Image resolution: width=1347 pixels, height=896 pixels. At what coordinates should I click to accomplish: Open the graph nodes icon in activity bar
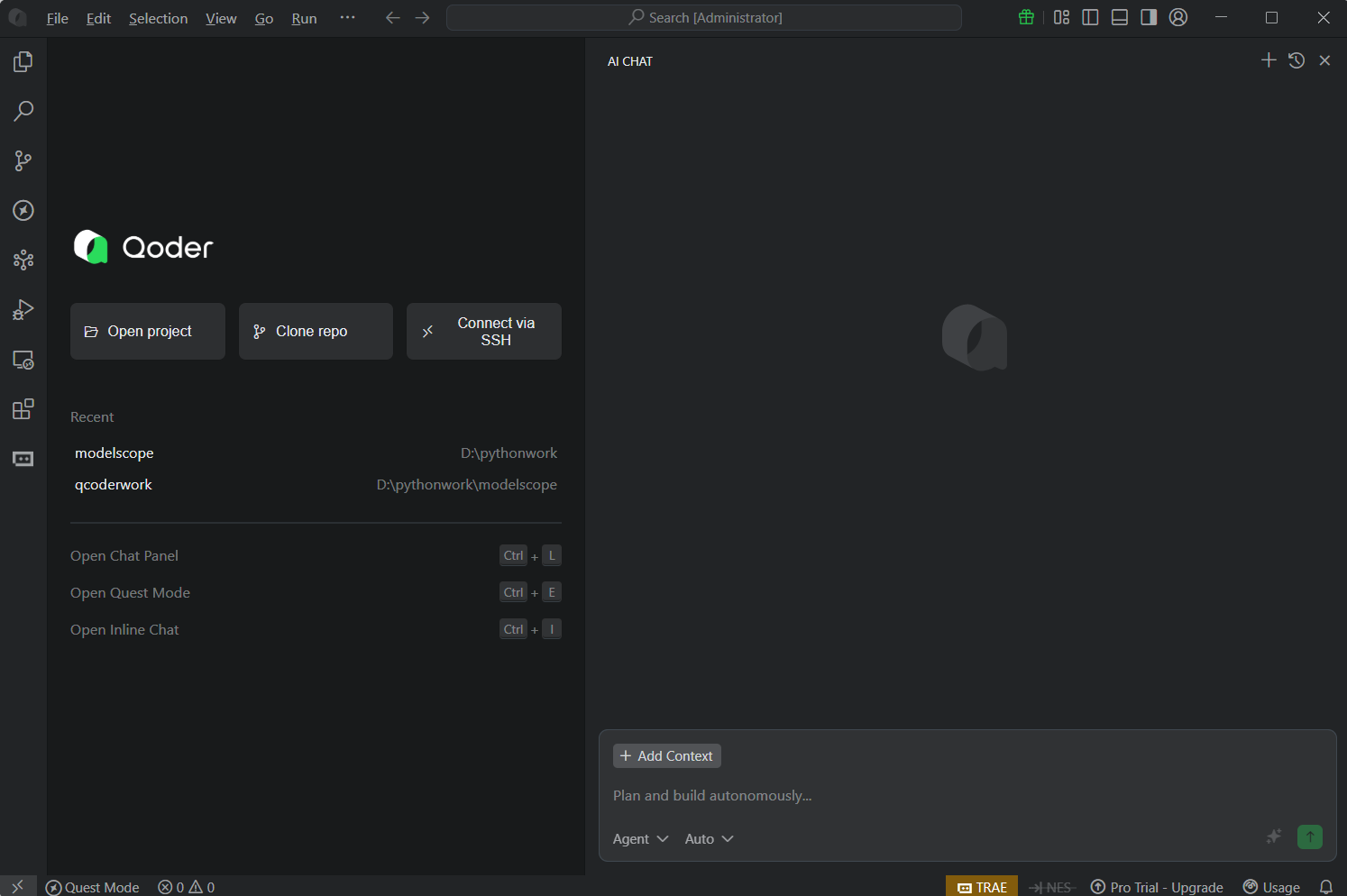23,261
